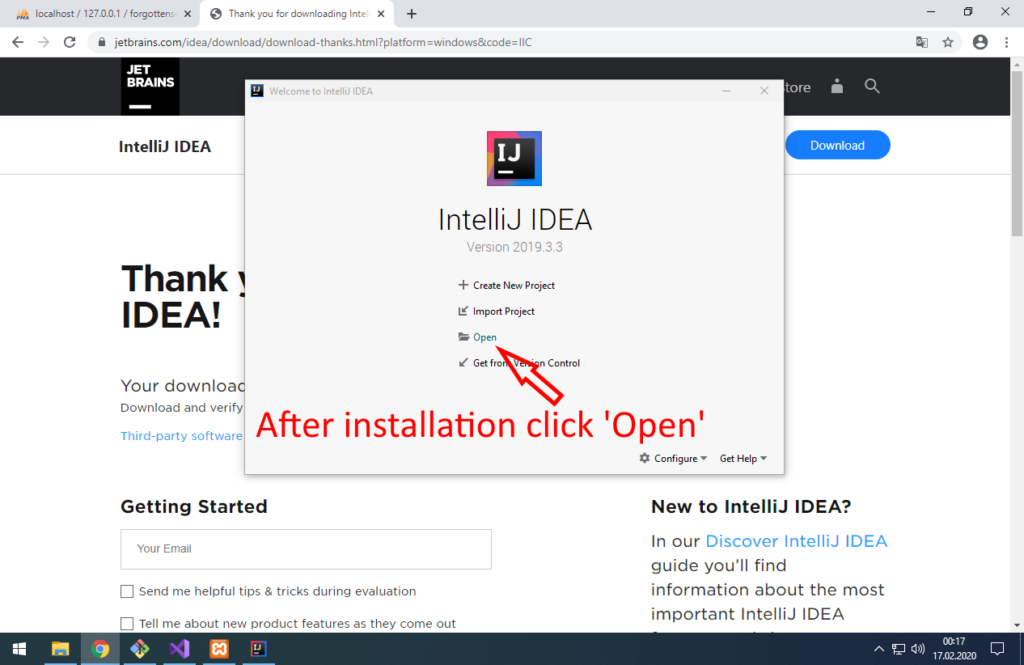1024x665 pixels.
Task: Click the IntelliJ IDEA logo in dialog
Action: point(514,159)
